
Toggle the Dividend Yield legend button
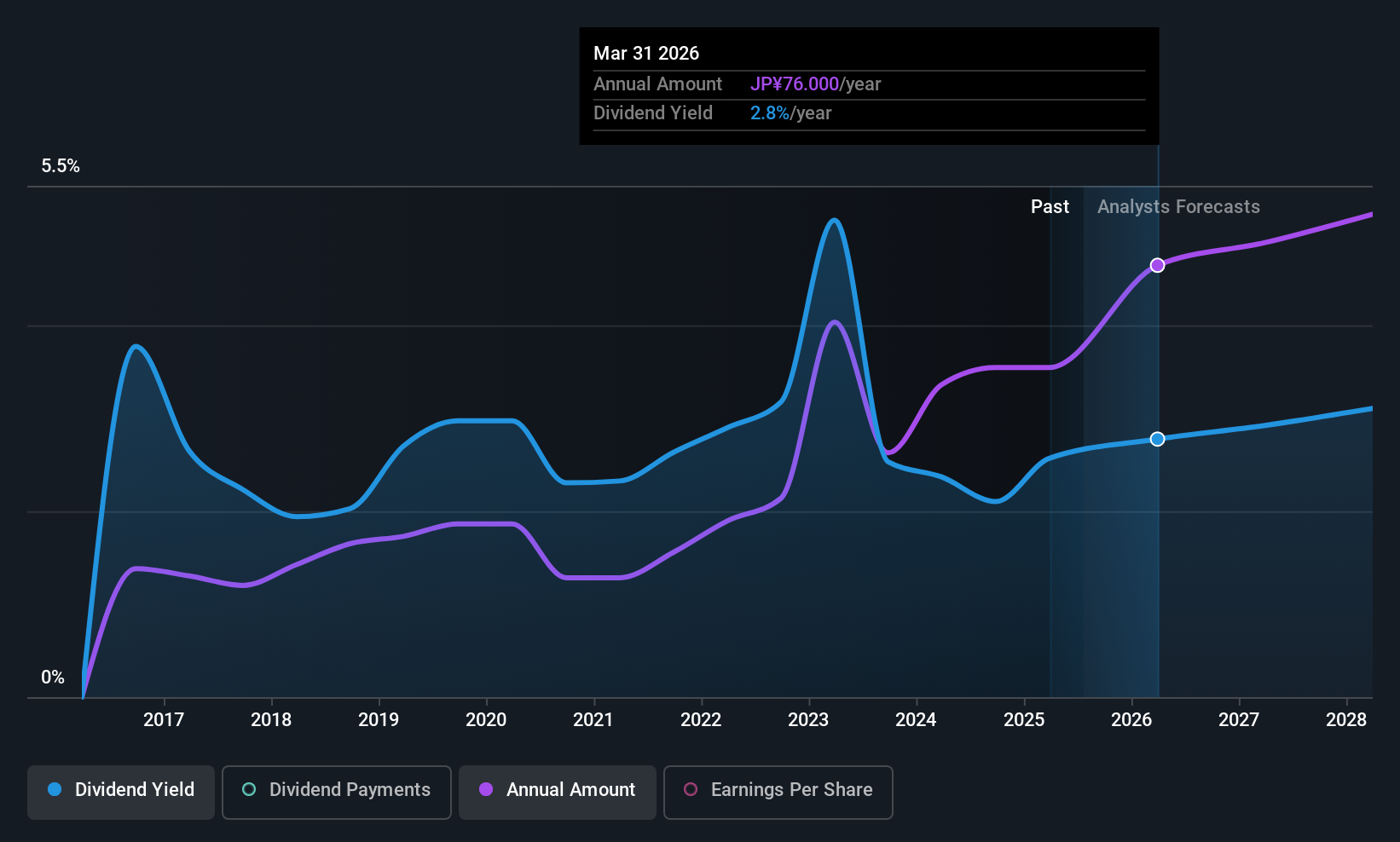pos(121,792)
